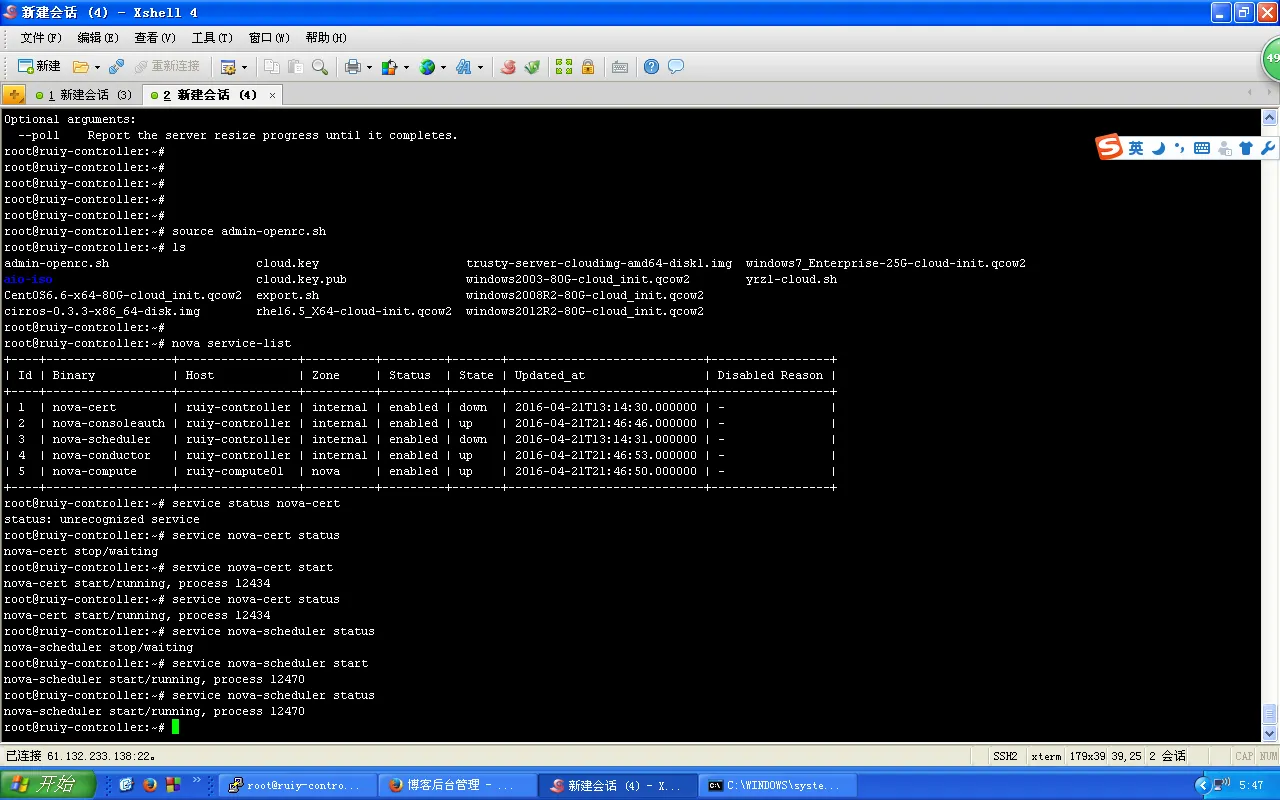Click the 重新连接 reconnect button

167,66
